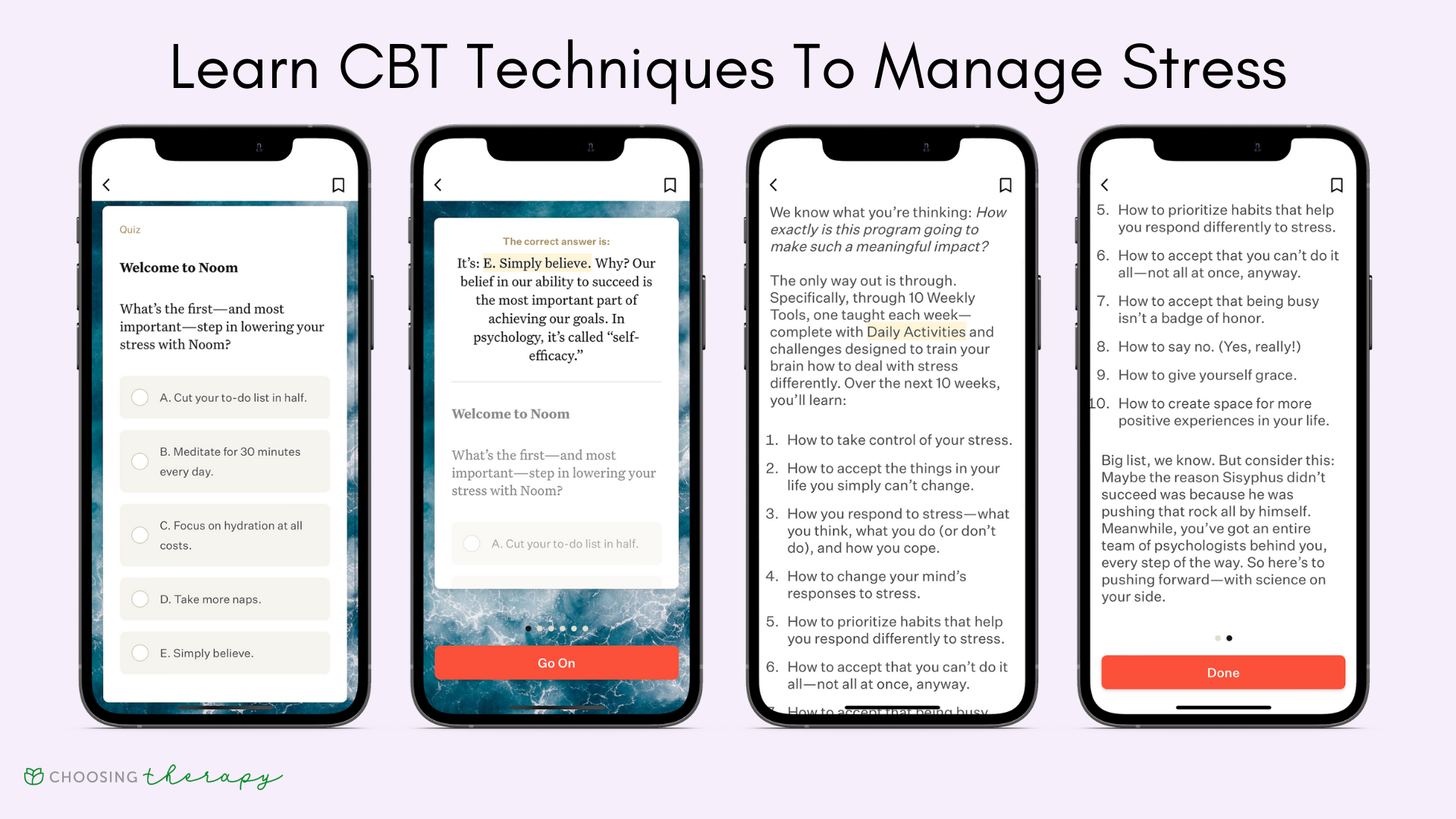Image resolution: width=1456 pixels, height=819 pixels.
Task: Tap the bookmark icon on second phone
Action: (x=670, y=185)
